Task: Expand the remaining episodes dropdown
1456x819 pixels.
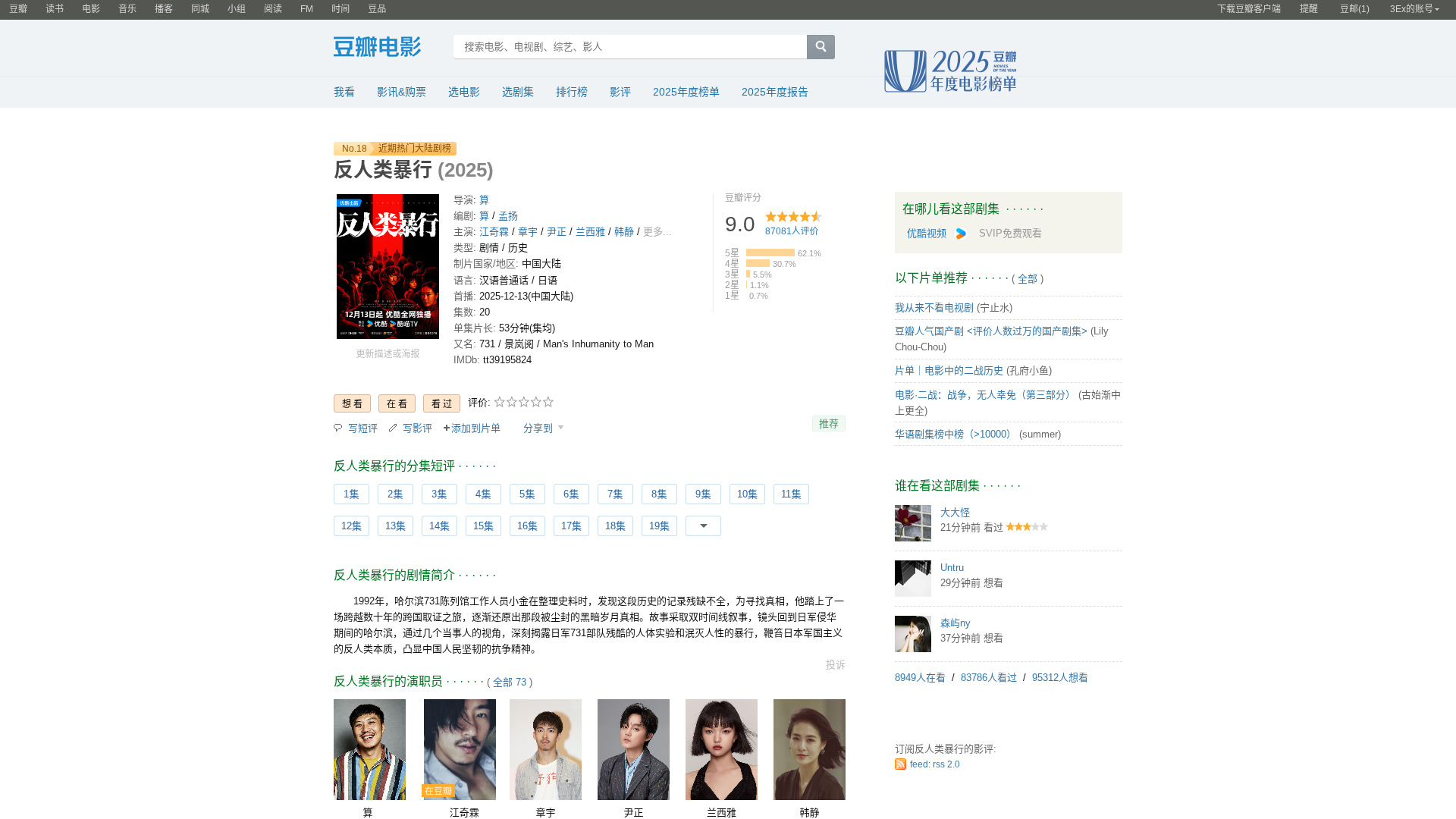Action: click(703, 526)
